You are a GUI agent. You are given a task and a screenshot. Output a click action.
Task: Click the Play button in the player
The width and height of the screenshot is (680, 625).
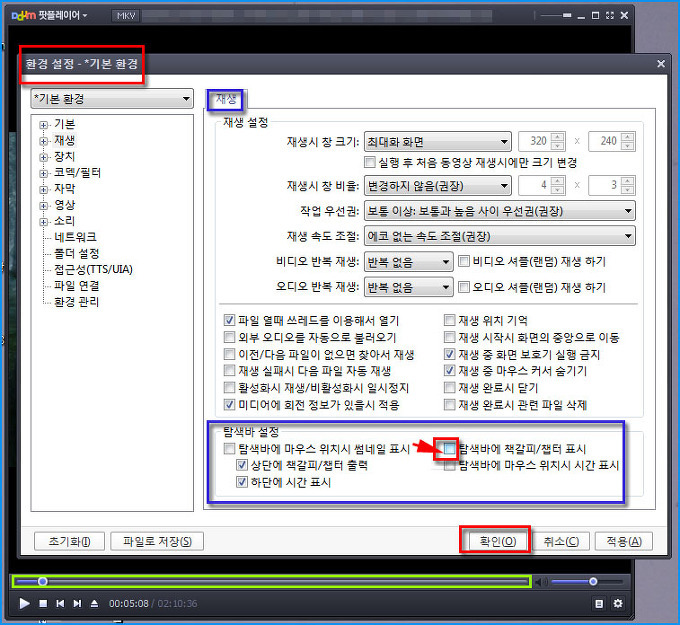(x=24, y=603)
